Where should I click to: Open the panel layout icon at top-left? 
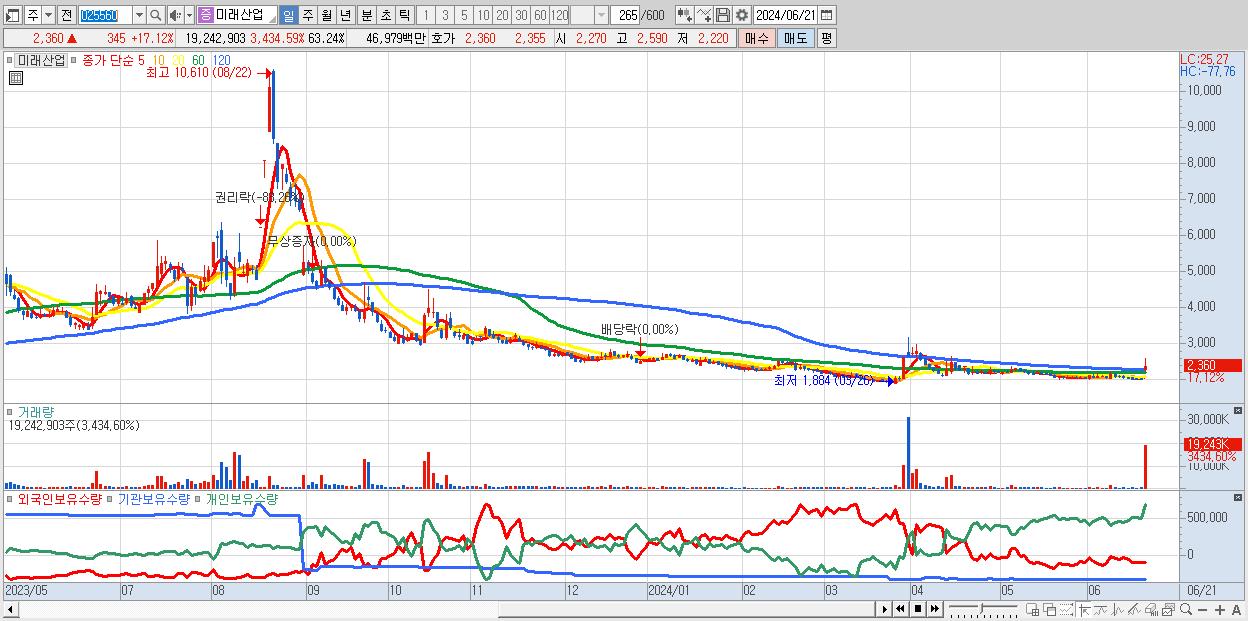(x=12, y=15)
